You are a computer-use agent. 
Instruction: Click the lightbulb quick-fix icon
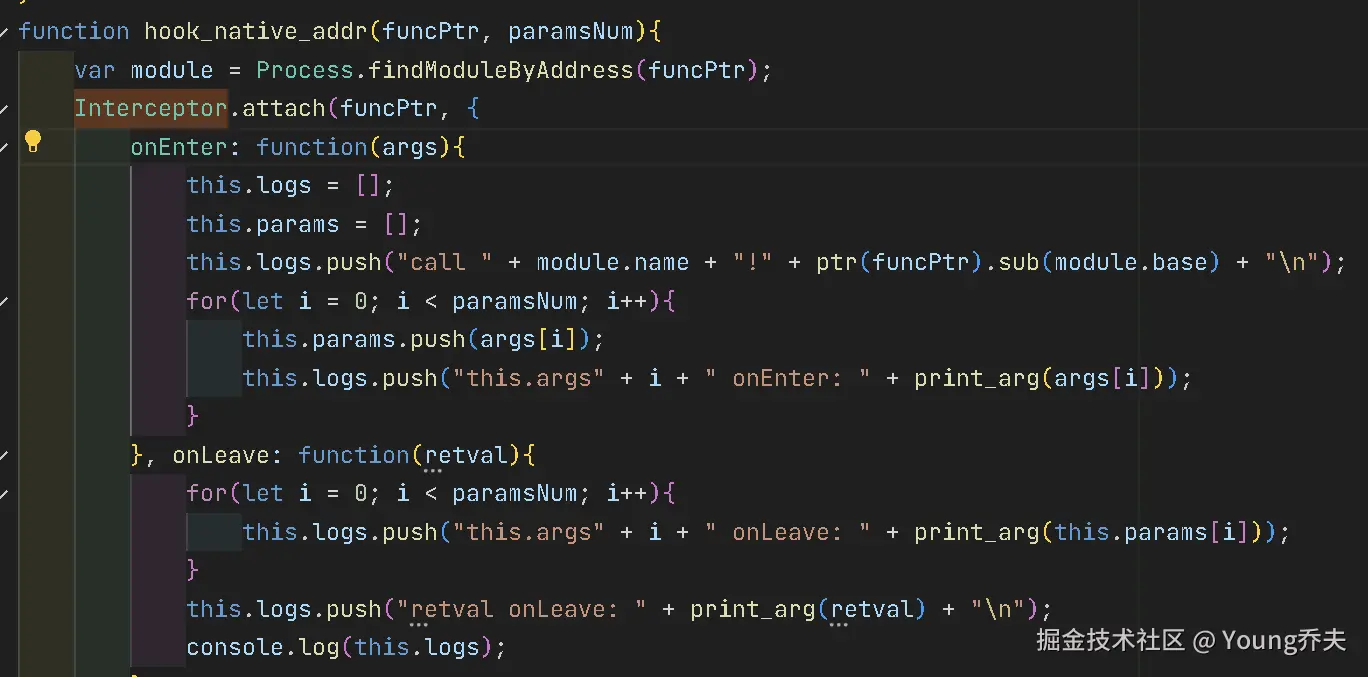(x=33, y=141)
